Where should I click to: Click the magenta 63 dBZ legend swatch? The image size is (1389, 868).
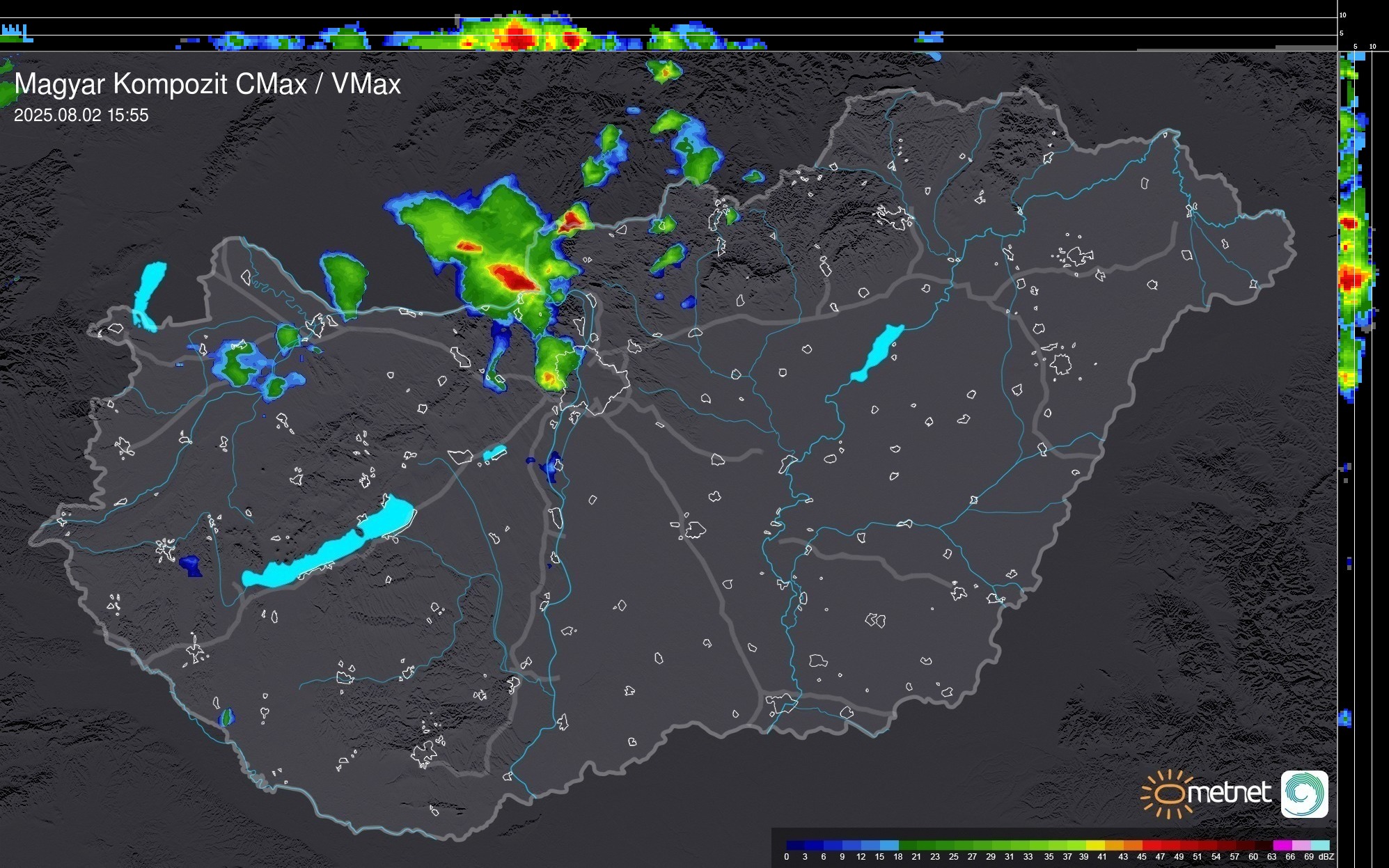(x=1282, y=845)
